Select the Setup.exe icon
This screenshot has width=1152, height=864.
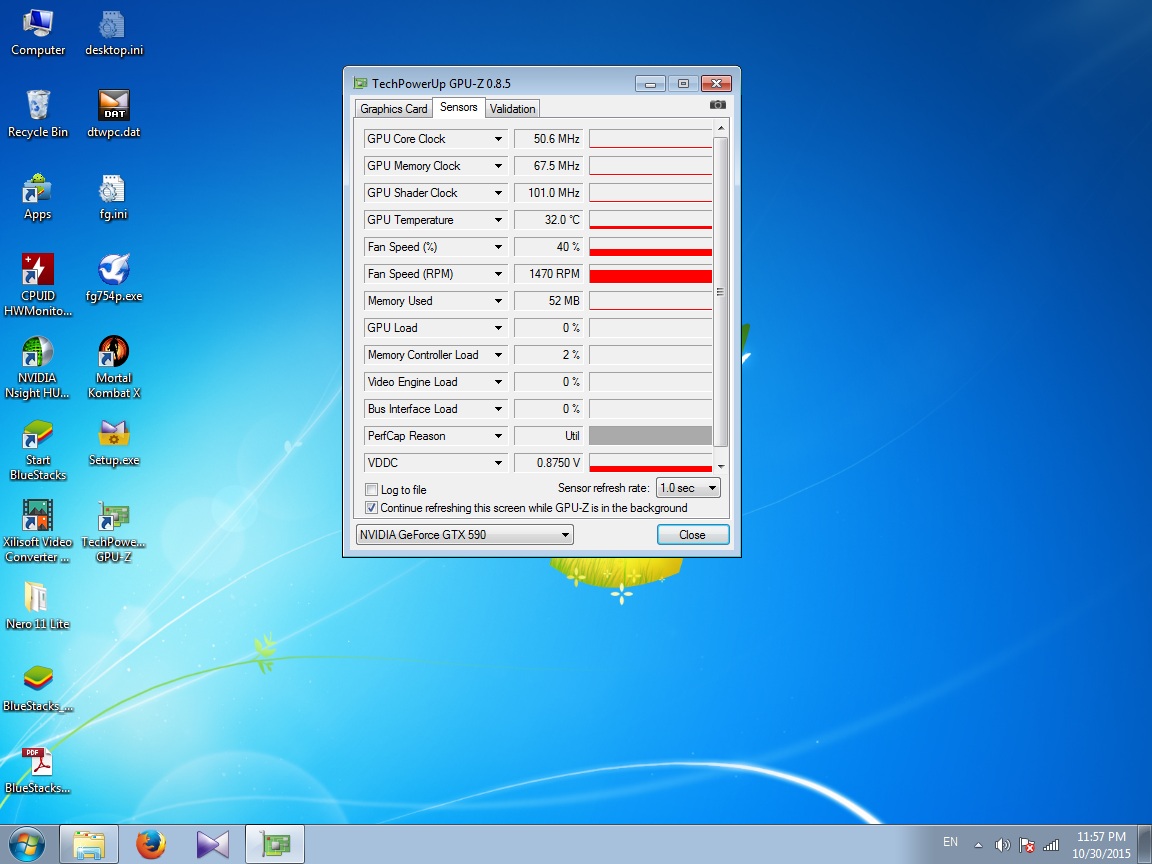pos(114,443)
